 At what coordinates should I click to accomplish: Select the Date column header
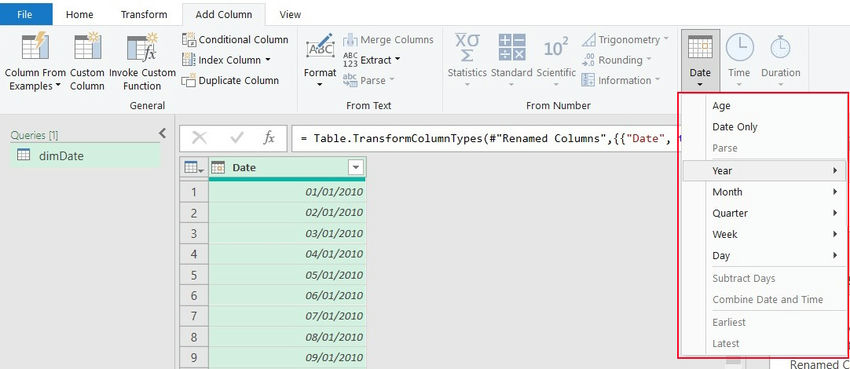(x=287, y=168)
